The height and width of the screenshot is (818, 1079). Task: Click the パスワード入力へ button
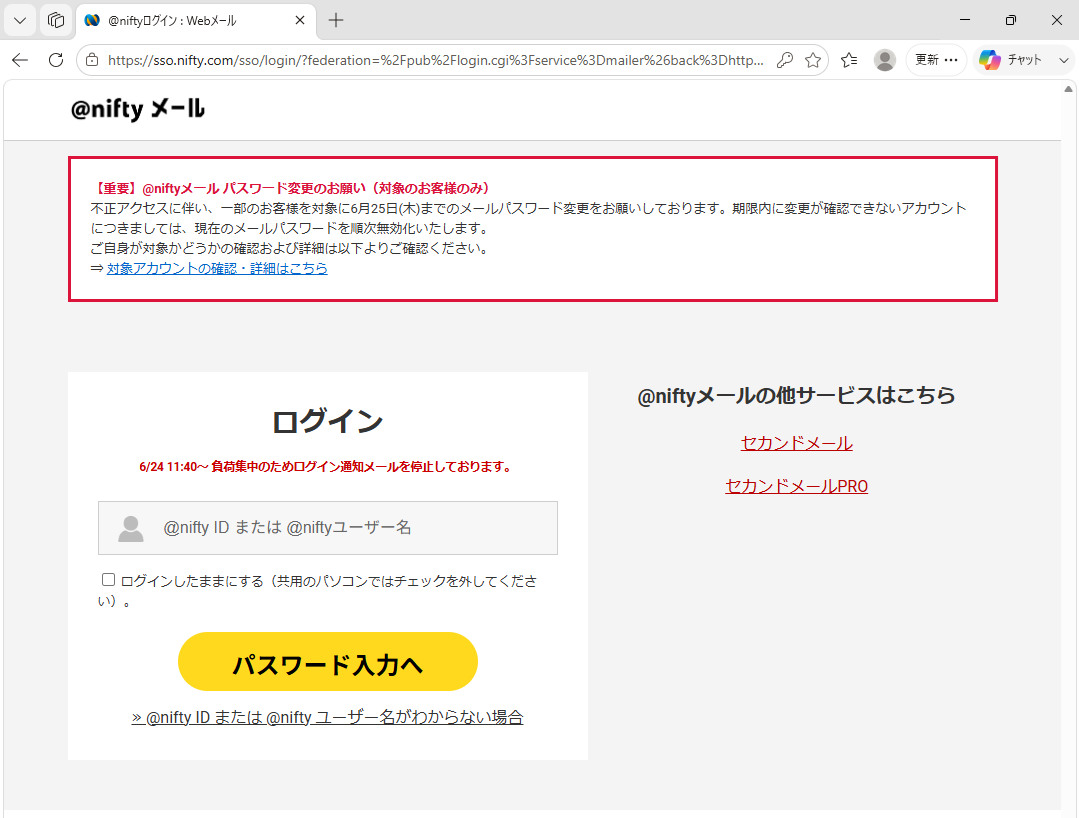click(x=328, y=662)
